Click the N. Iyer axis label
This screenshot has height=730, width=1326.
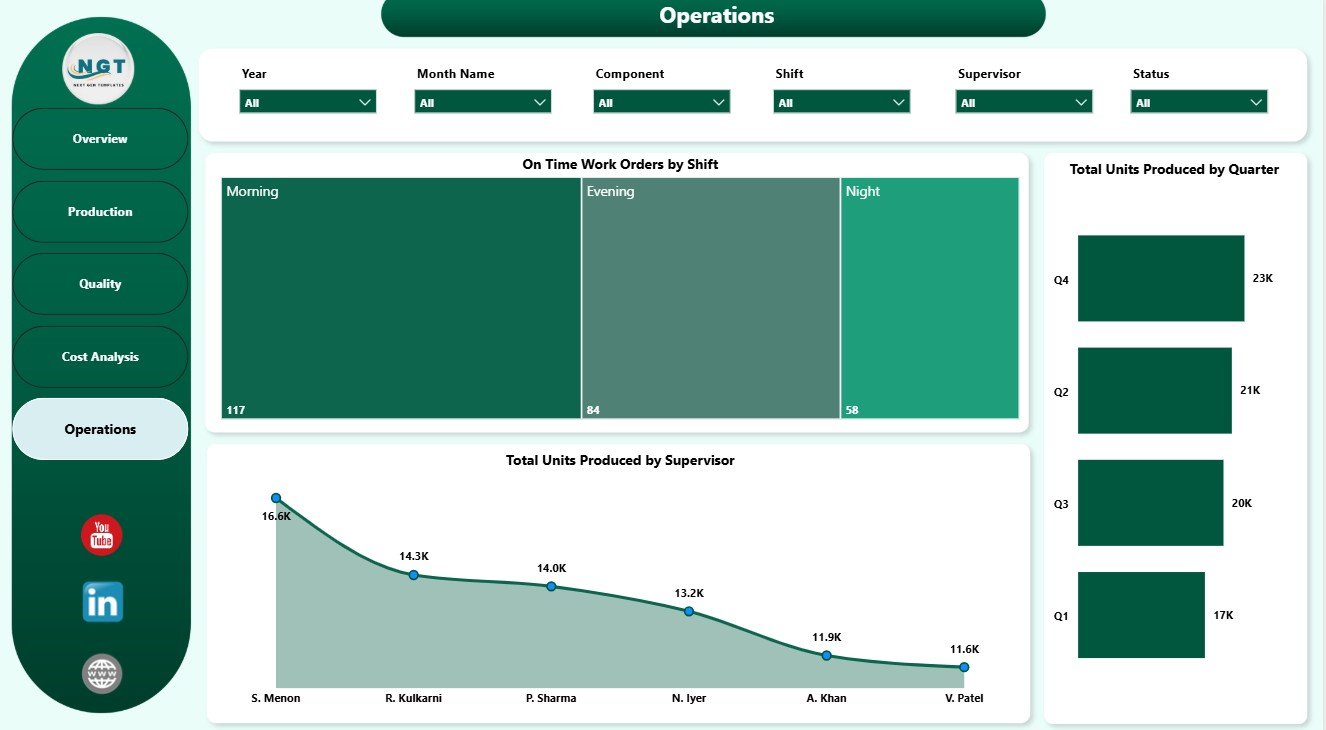click(x=689, y=698)
